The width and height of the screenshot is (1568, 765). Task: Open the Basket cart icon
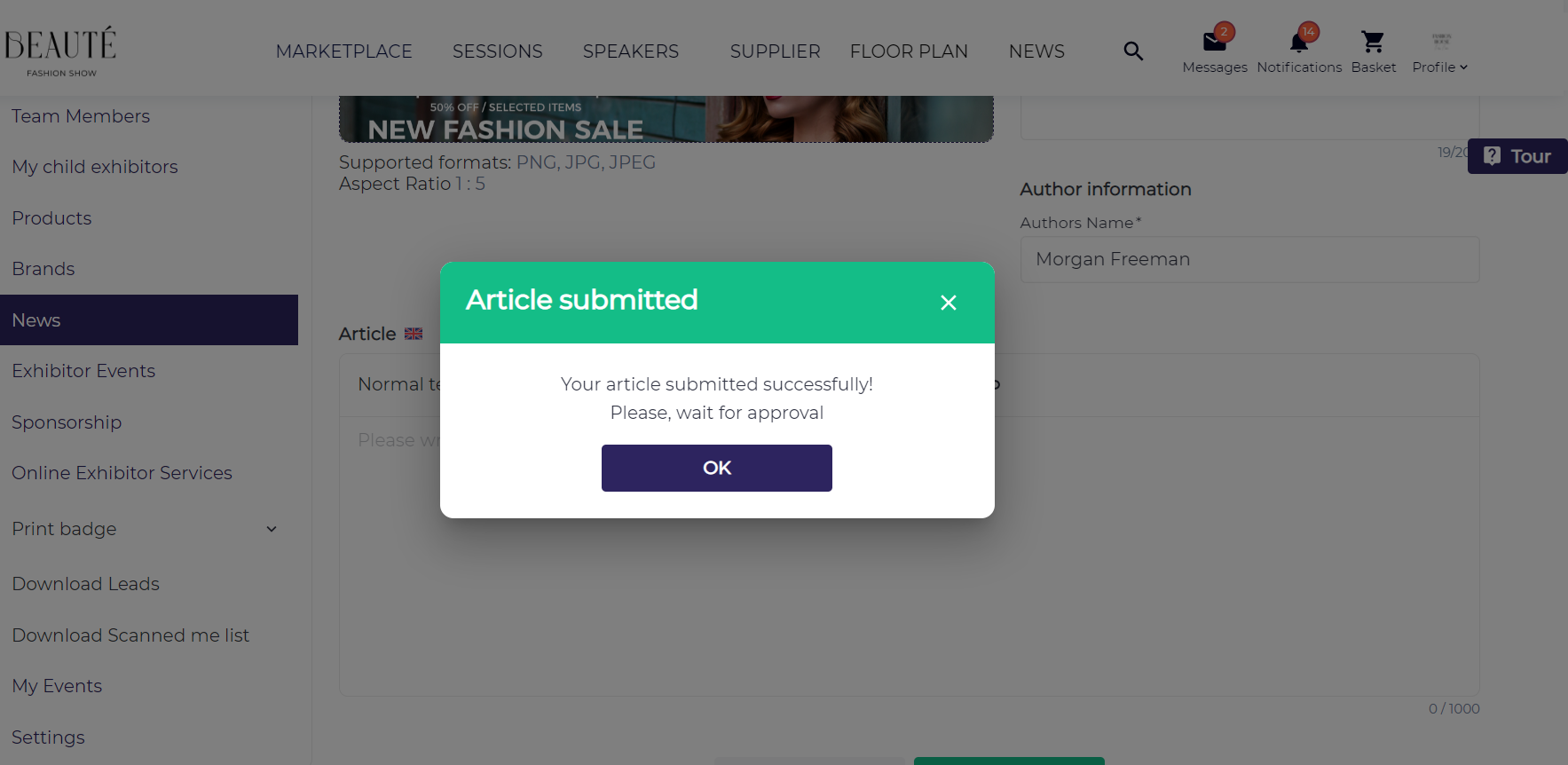pos(1373,42)
